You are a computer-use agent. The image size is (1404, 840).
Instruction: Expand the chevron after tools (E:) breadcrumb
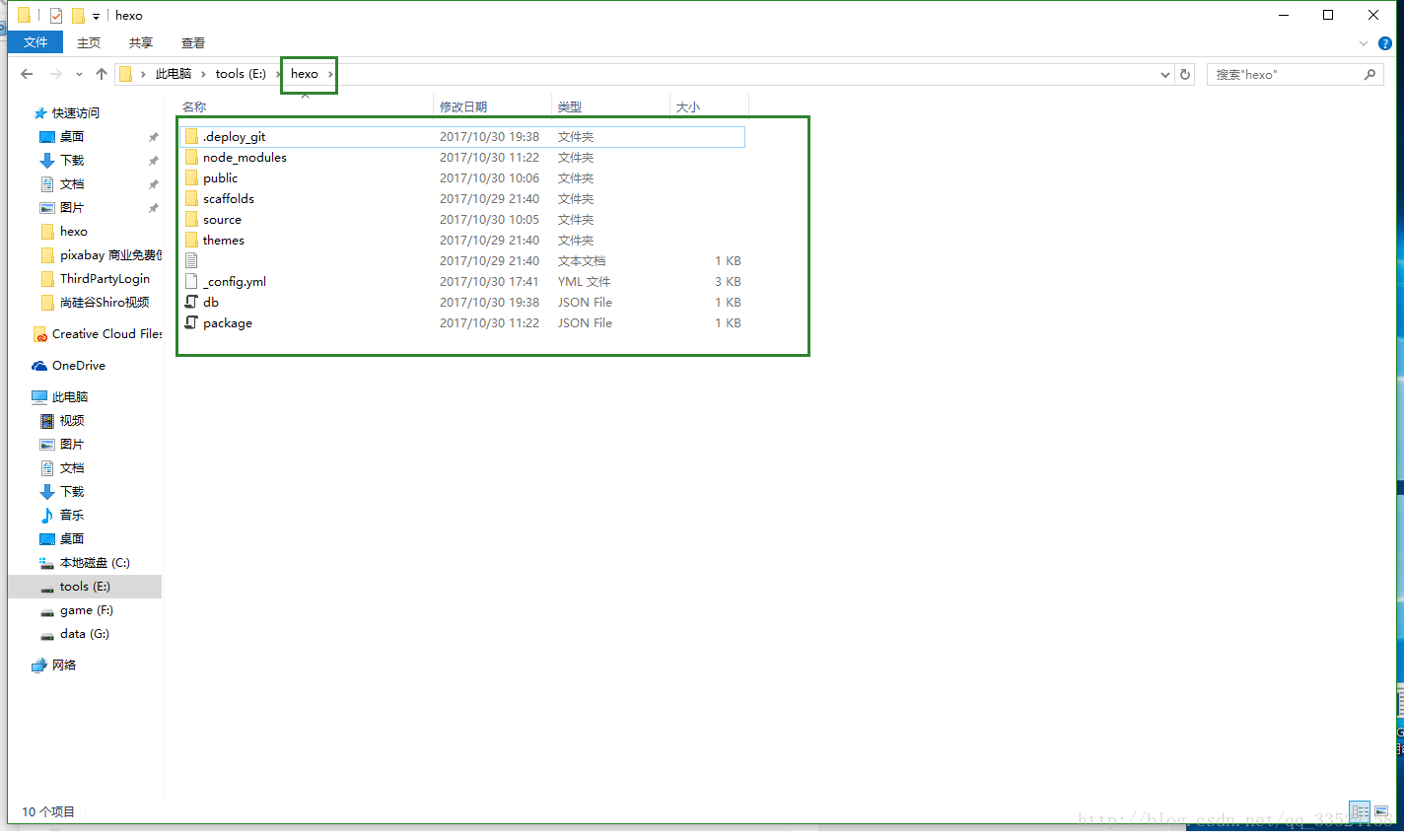pos(278,74)
